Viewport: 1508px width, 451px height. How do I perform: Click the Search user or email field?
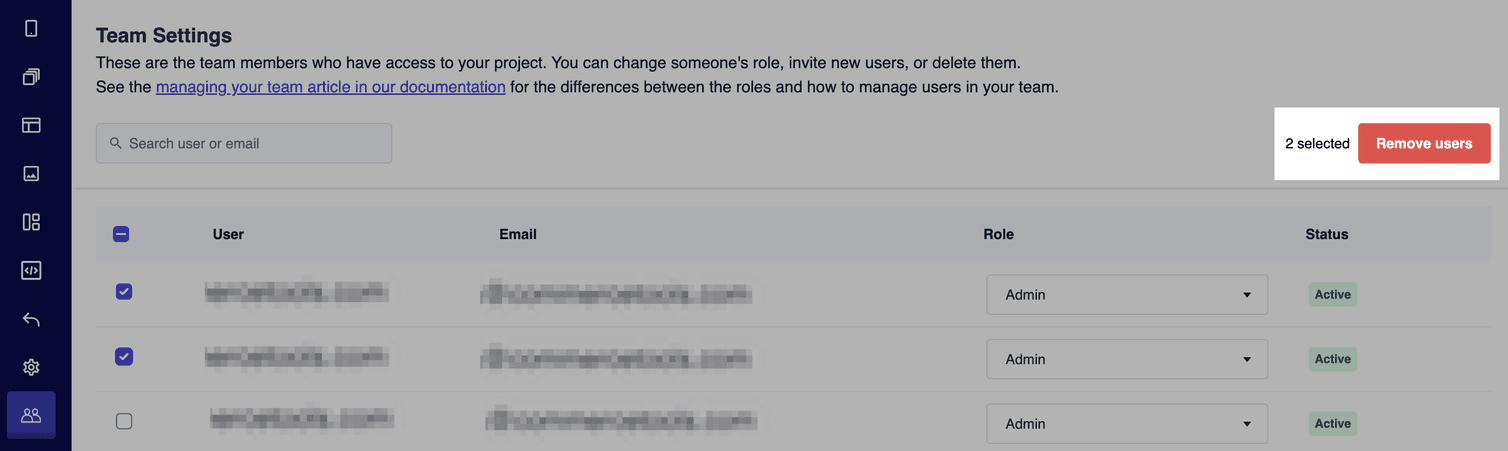(244, 144)
